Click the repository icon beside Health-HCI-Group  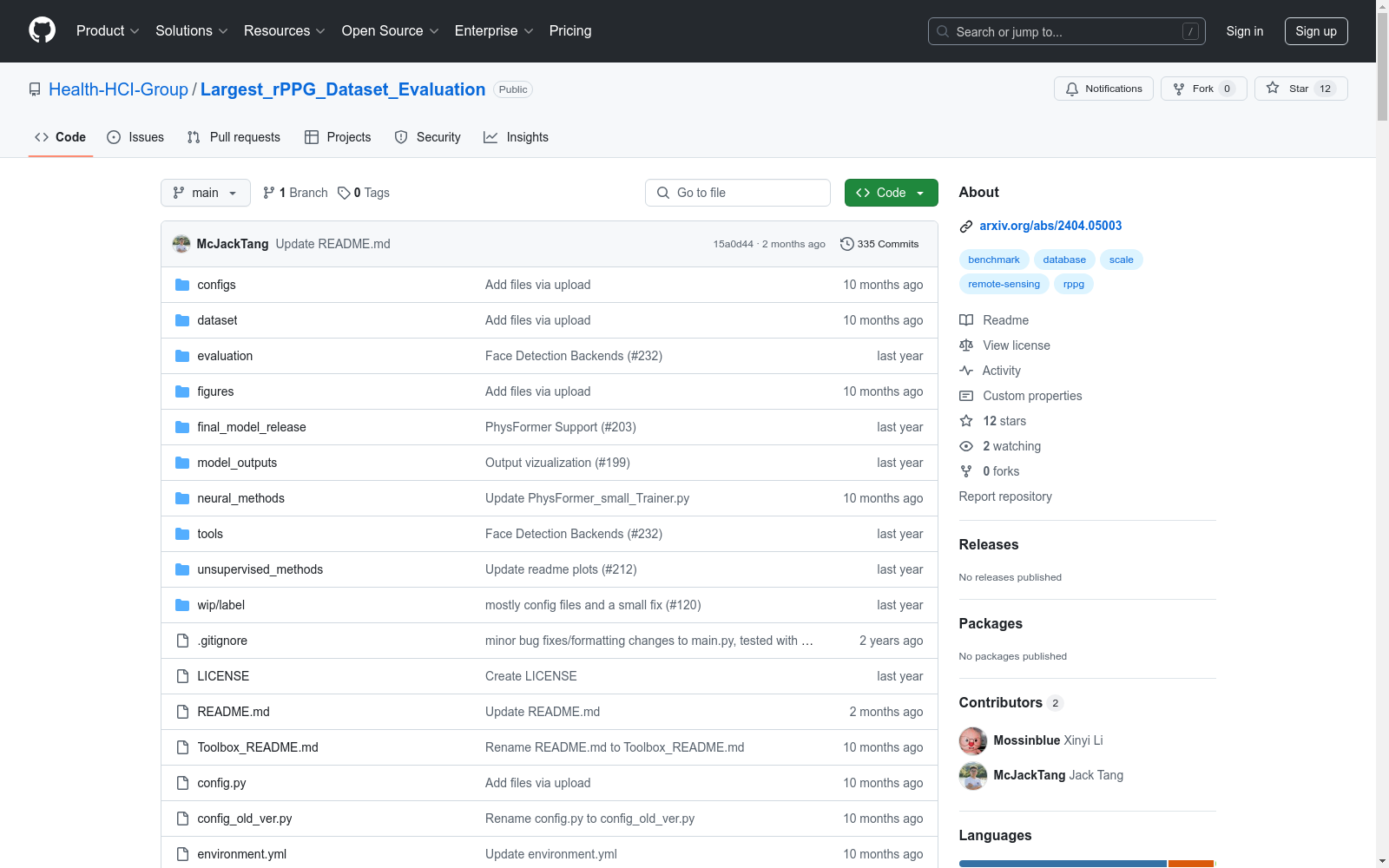(35, 89)
